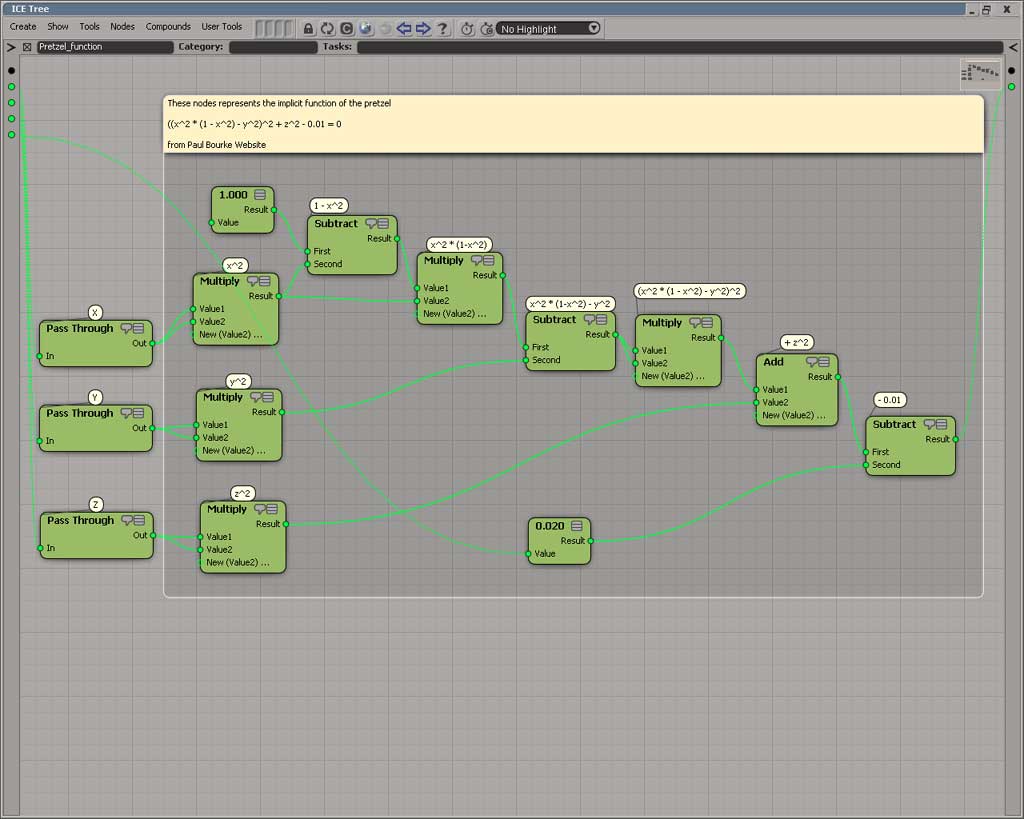Click the stopwatch icon in the toolbar

(467, 28)
